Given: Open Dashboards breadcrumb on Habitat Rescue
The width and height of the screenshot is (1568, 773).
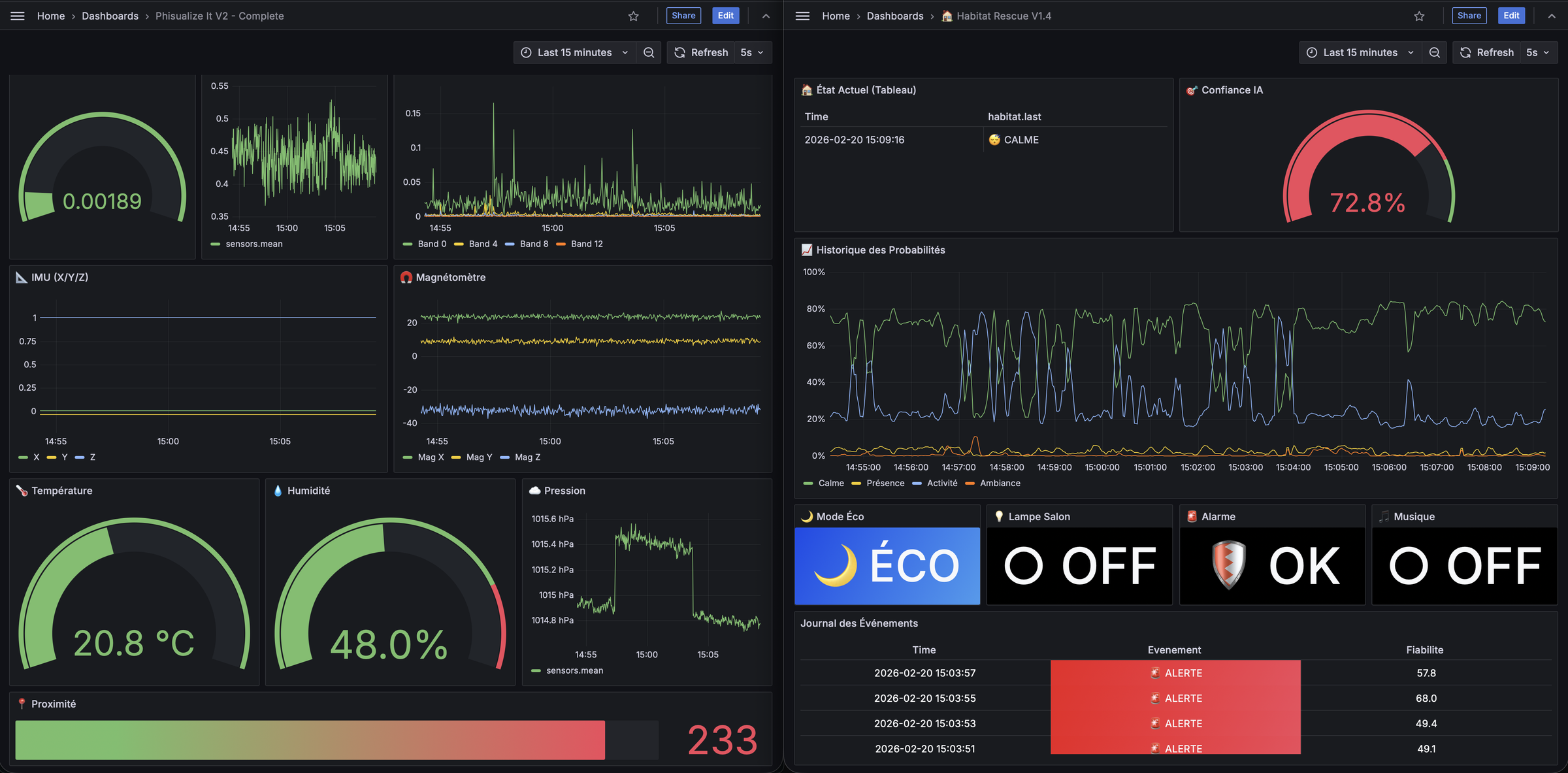Looking at the screenshot, I should tap(894, 16).
